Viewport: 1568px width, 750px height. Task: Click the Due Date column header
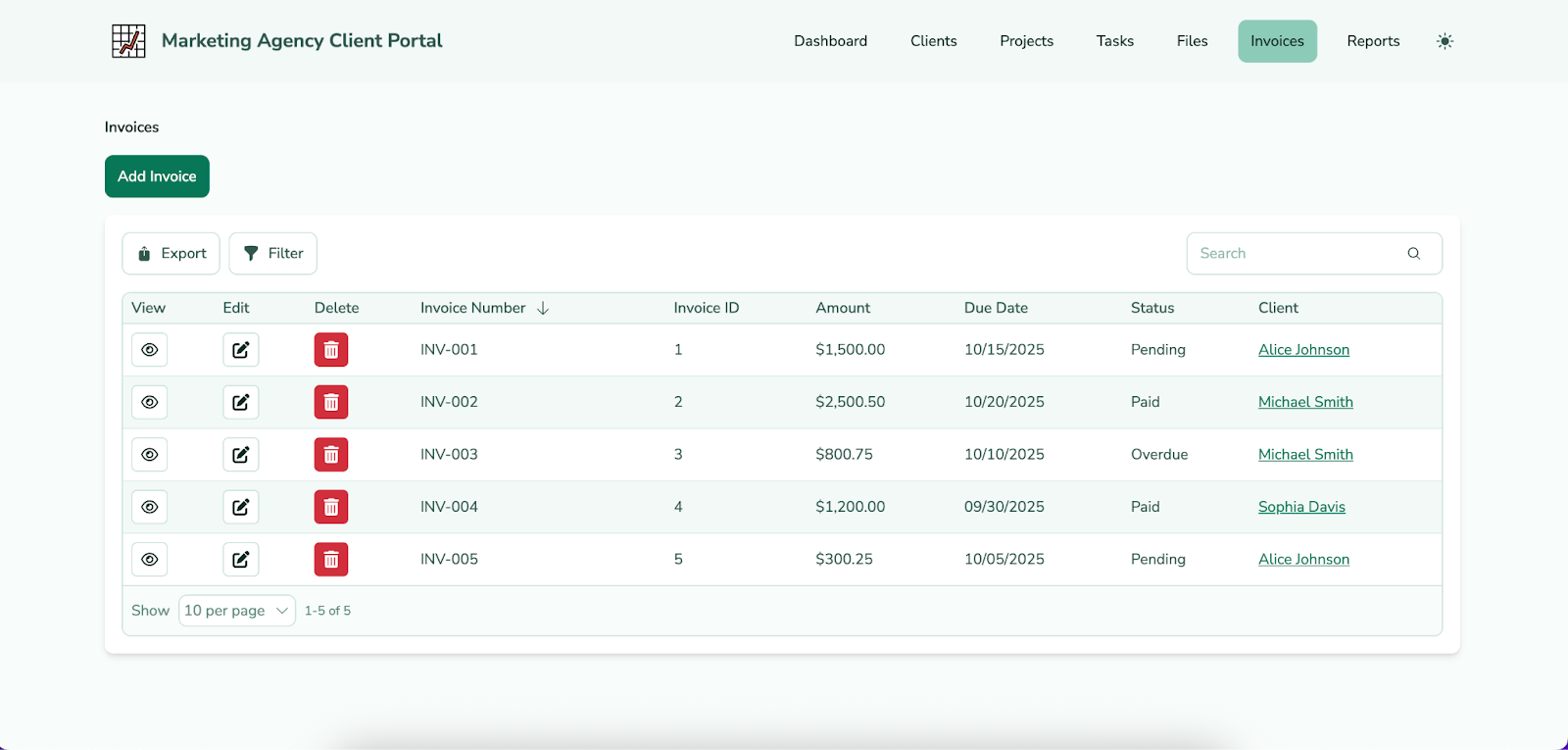996,308
